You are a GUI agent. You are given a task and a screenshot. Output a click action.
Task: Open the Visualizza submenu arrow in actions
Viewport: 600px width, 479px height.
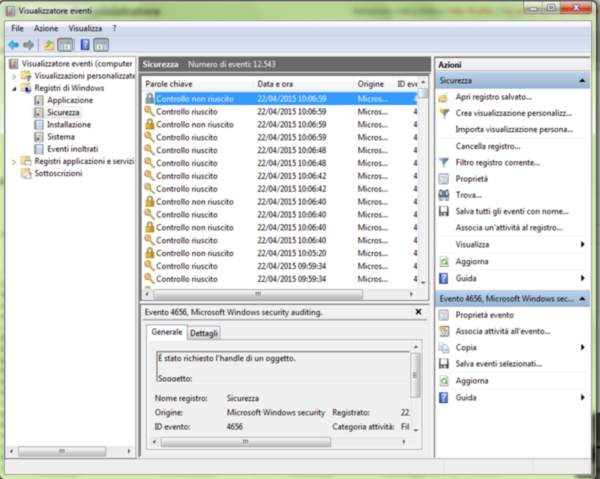582,244
